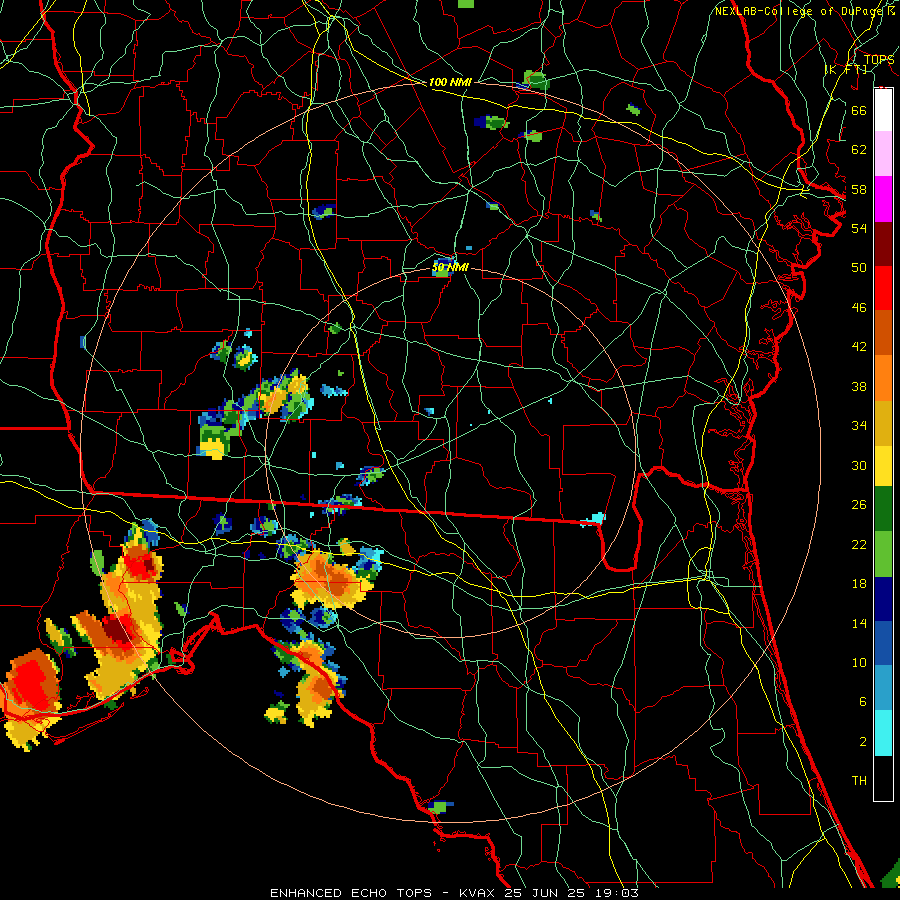Screen dimensions: 900x900
Task: Click the "25 JUN 25" date in caption
Action: pyautogui.click(x=546, y=893)
